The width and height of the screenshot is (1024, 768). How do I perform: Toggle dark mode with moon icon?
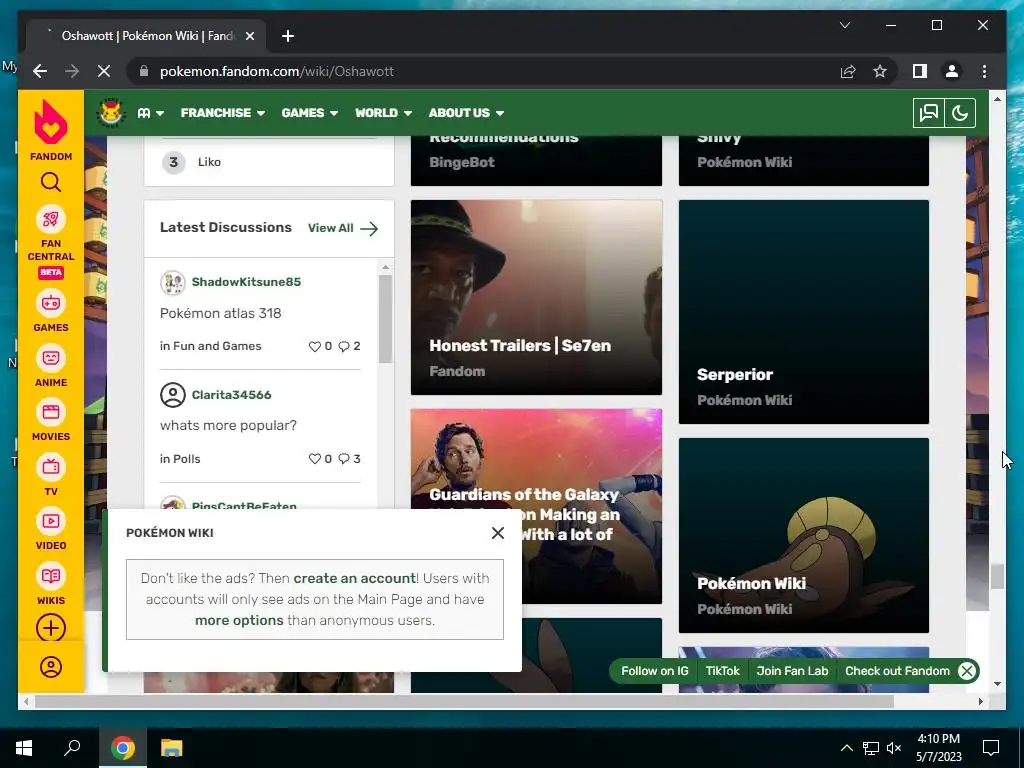(x=959, y=113)
